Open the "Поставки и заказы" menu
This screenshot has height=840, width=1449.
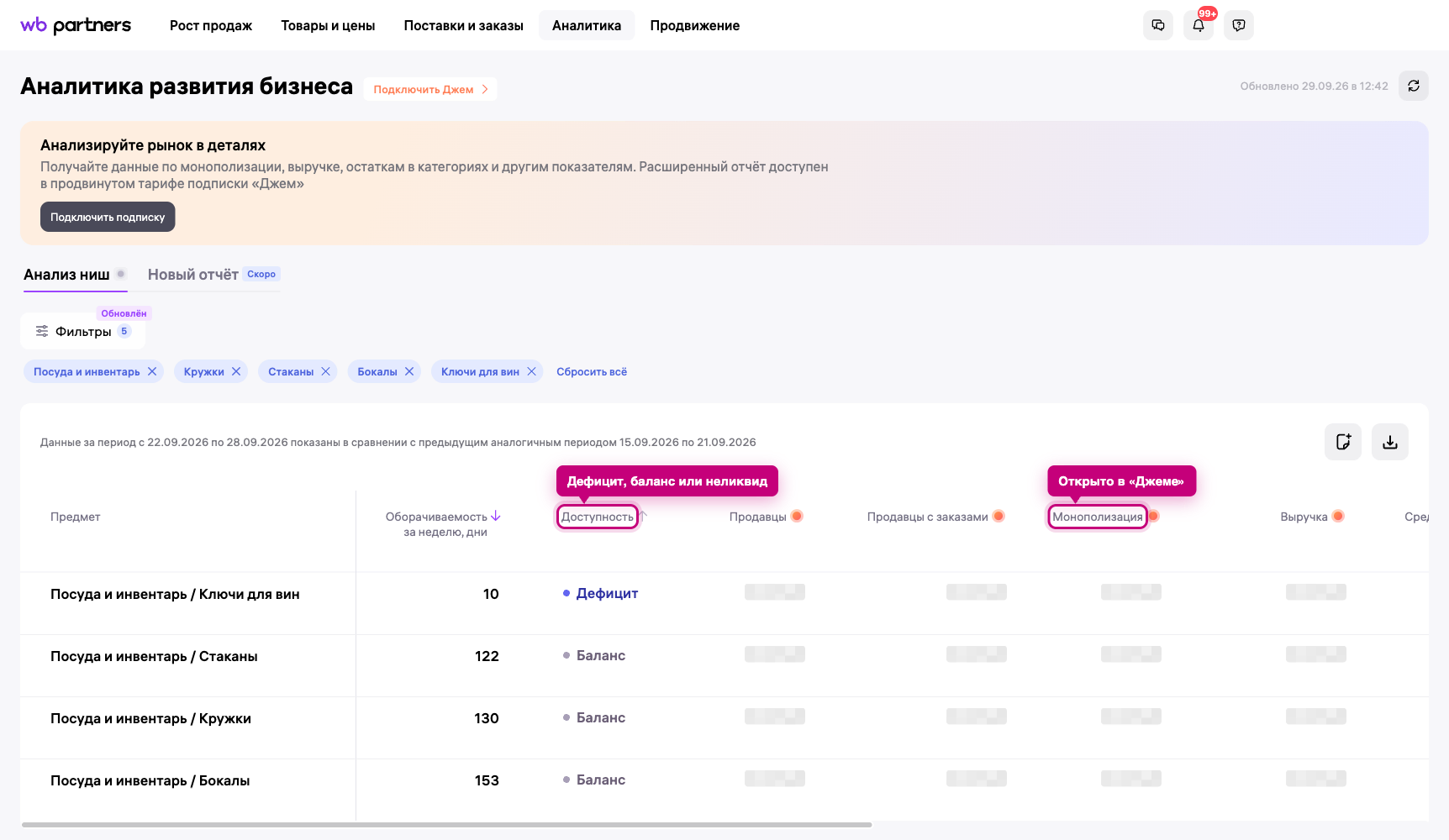(x=463, y=25)
